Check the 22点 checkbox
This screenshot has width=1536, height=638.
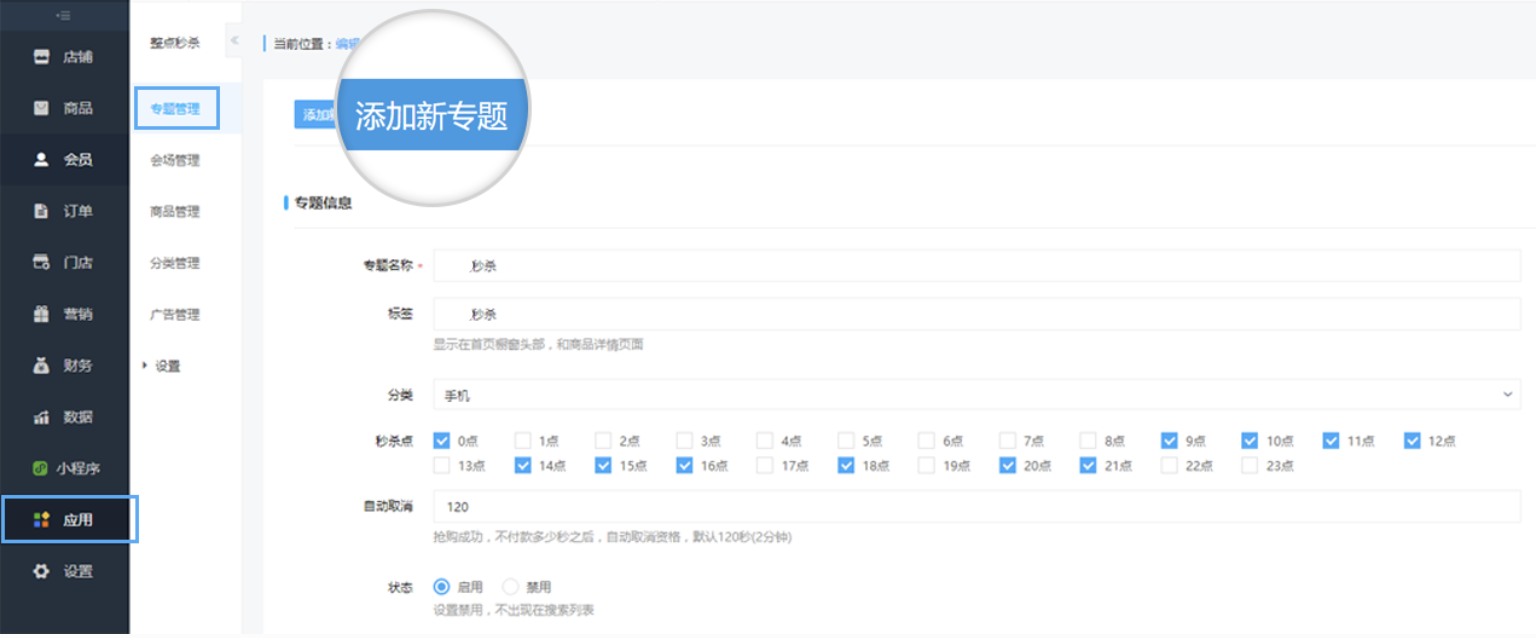pos(1169,465)
